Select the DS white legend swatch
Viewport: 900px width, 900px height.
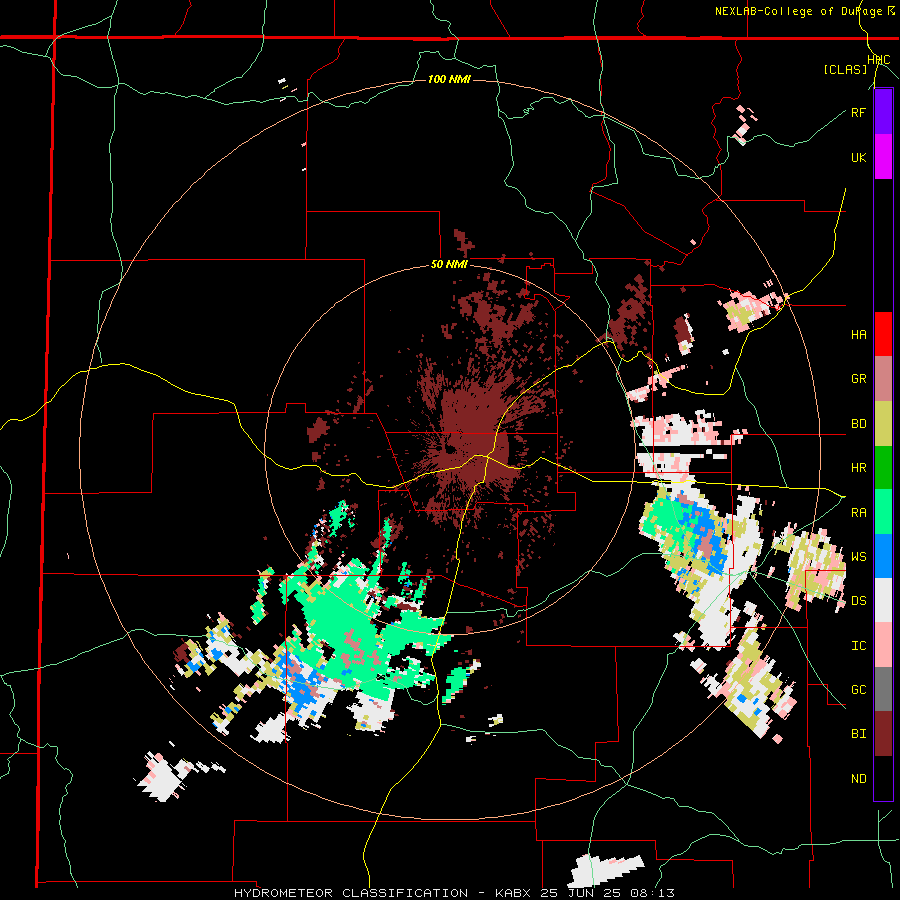tap(883, 600)
